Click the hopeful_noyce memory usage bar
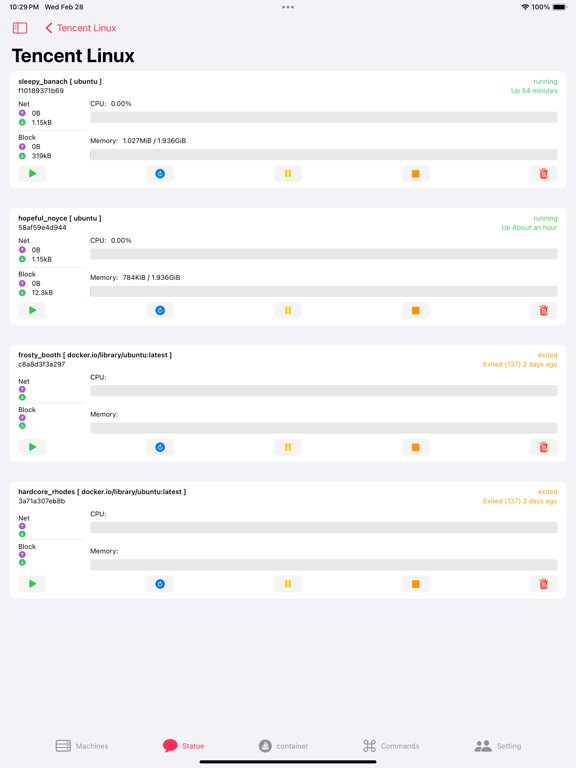 [x=324, y=291]
